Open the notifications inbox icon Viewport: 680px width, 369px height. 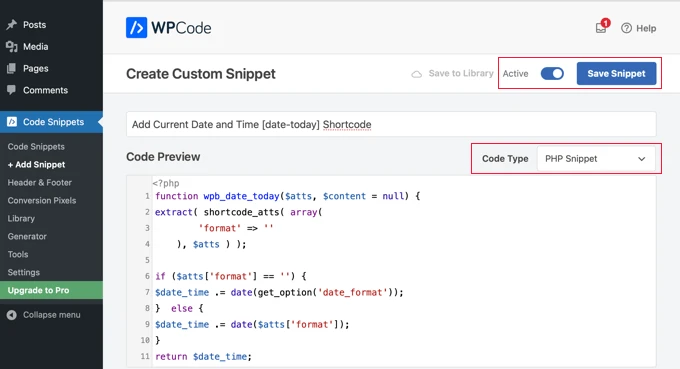tap(602, 27)
